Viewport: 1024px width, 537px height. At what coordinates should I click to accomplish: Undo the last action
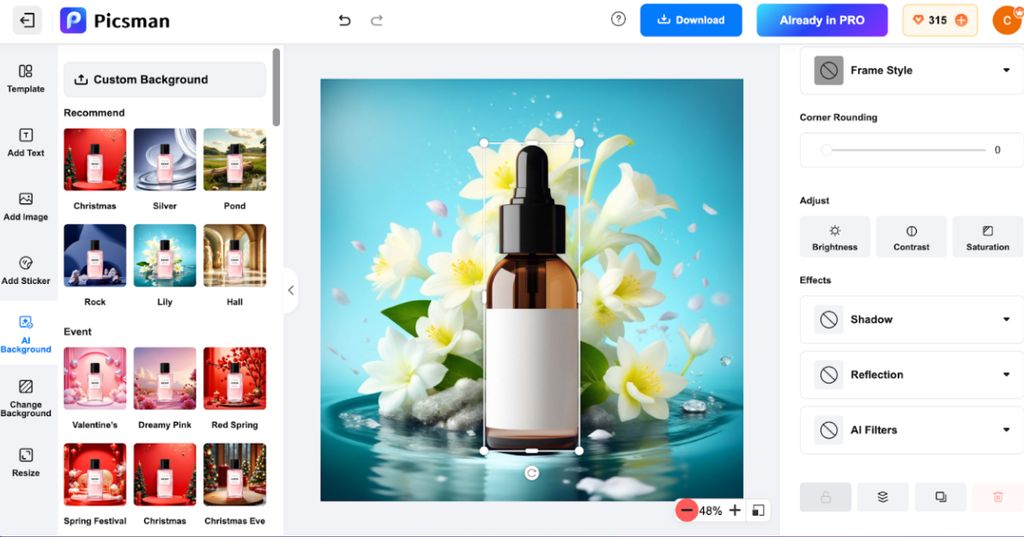pyautogui.click(x=344, y=20)
